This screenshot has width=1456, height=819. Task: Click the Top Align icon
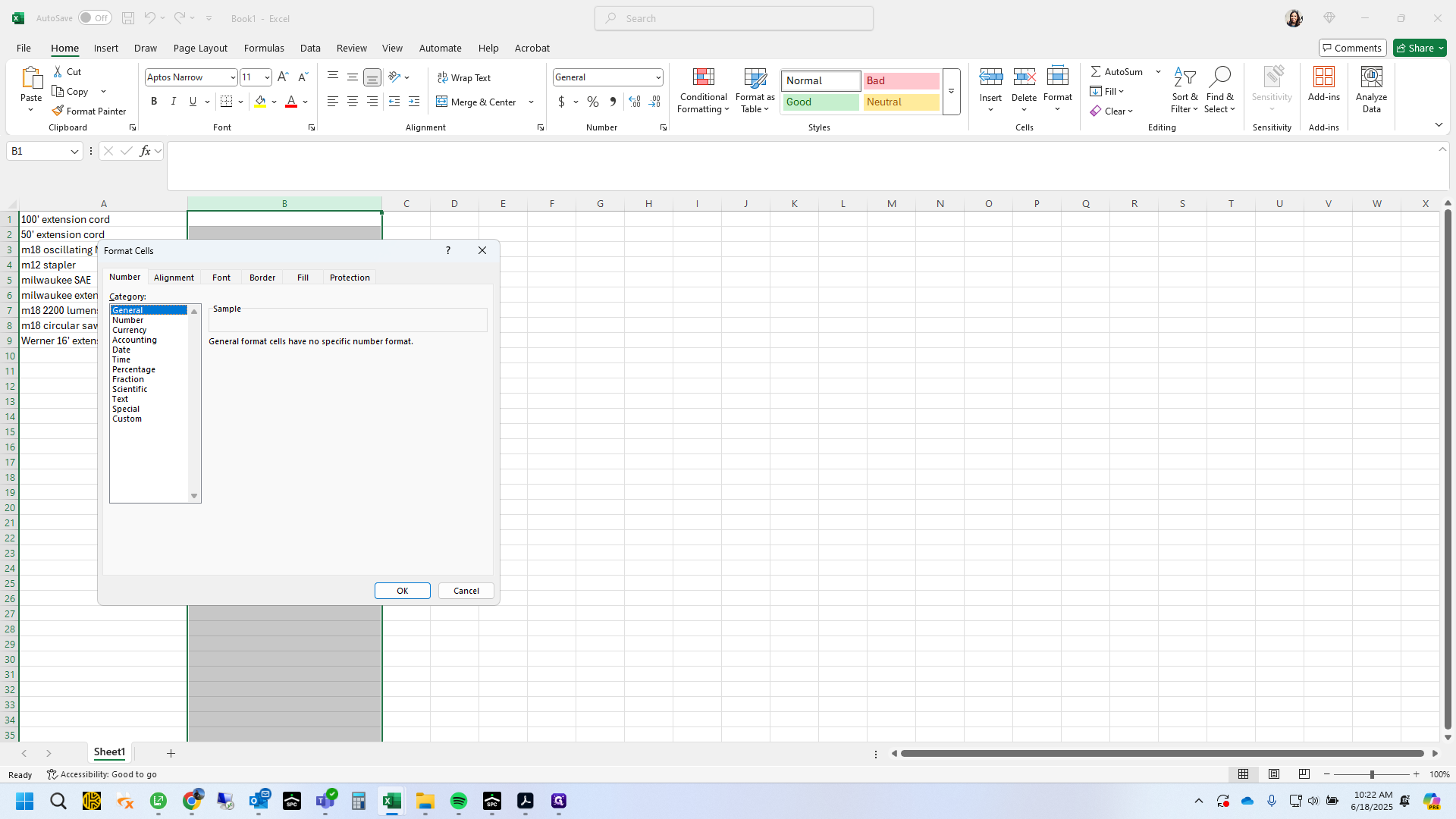pyautogui.click(x=333, y=77)
